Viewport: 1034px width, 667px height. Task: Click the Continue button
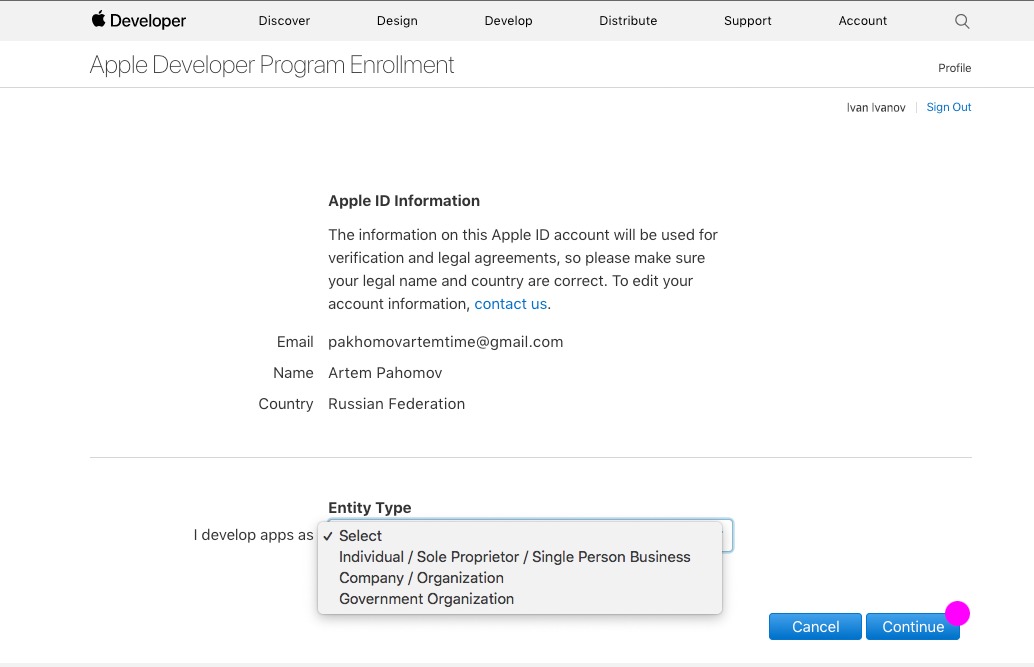912,626
